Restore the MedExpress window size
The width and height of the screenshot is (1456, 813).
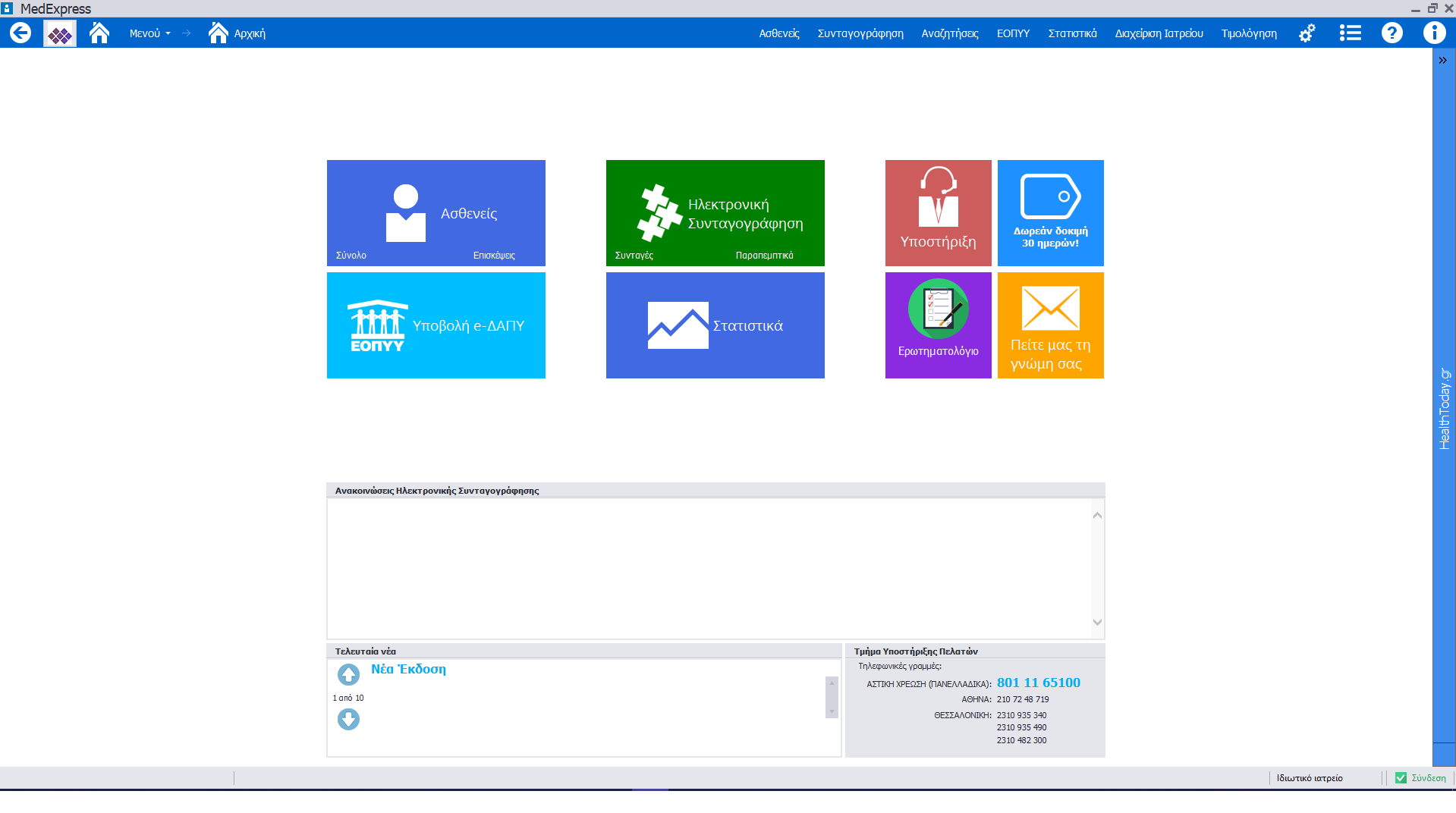1432,8
